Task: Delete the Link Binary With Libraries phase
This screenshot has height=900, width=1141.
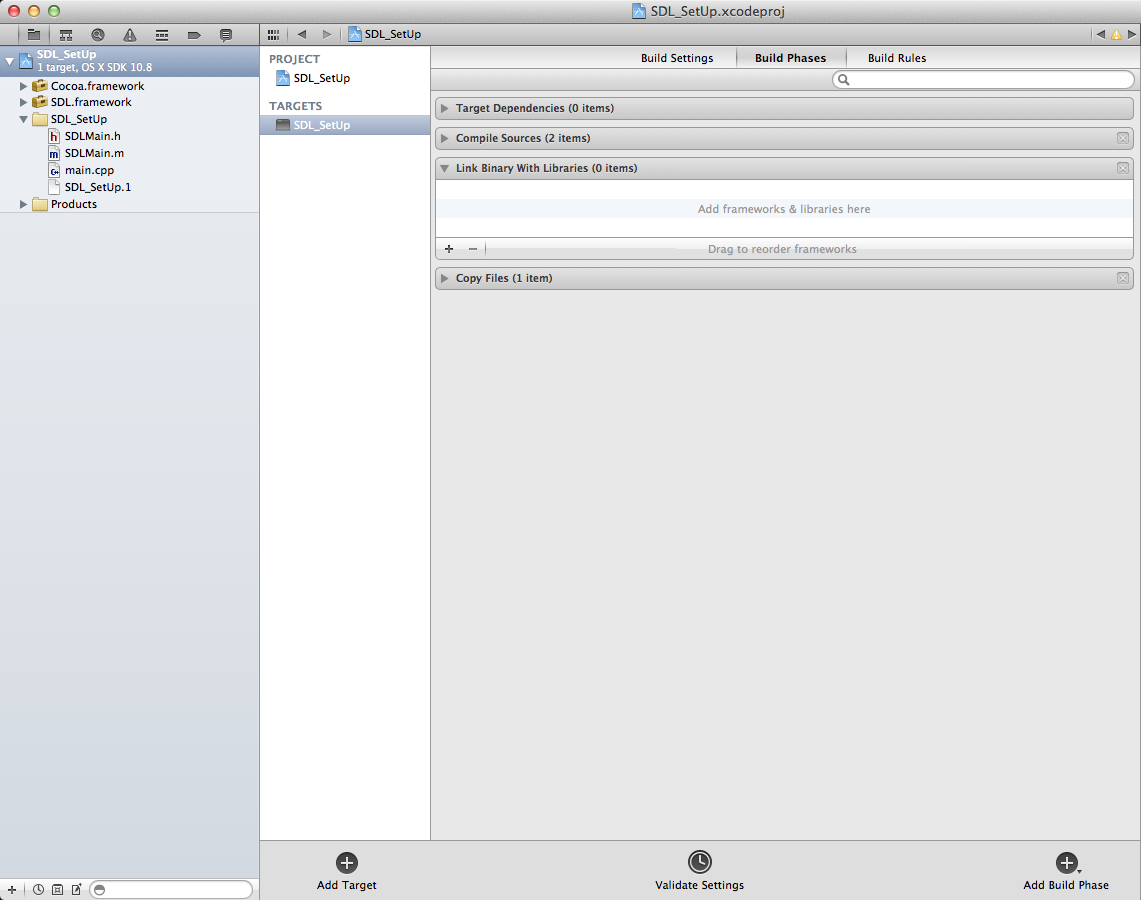Action: tap(1123, 168)
